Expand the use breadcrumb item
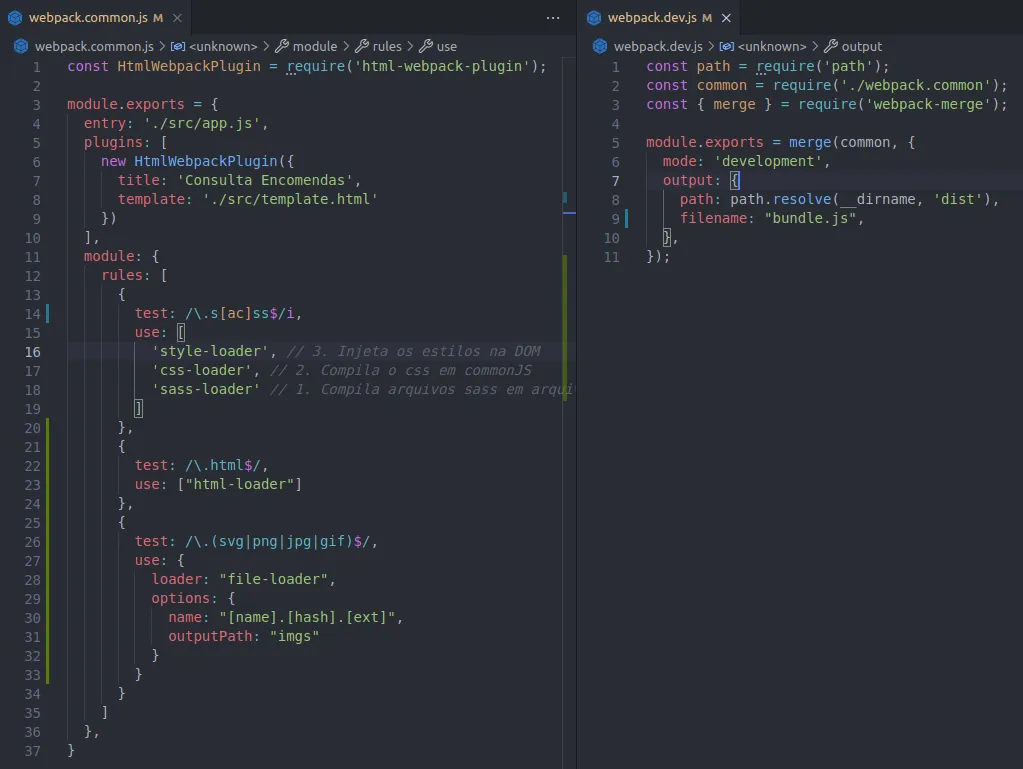 click(x=447, y=46)
